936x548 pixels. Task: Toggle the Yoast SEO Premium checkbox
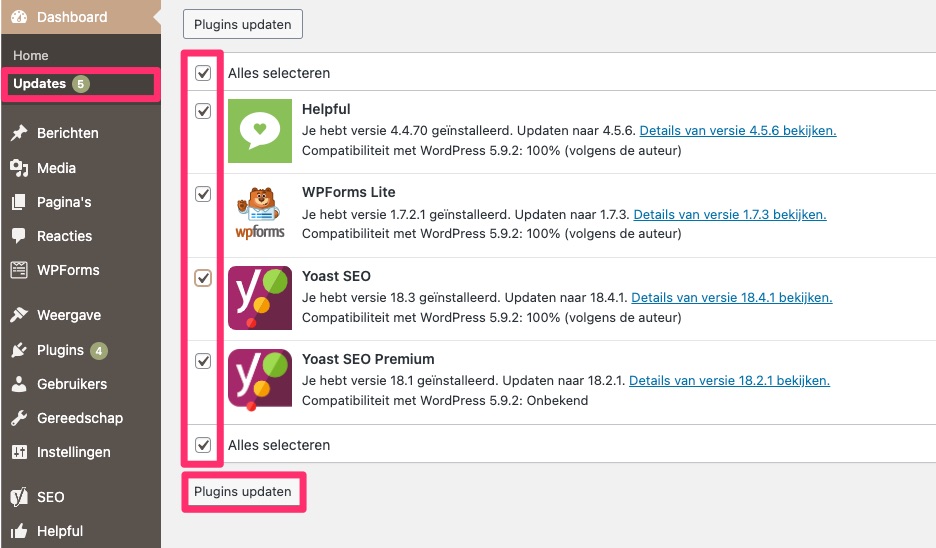coord(203,361)
